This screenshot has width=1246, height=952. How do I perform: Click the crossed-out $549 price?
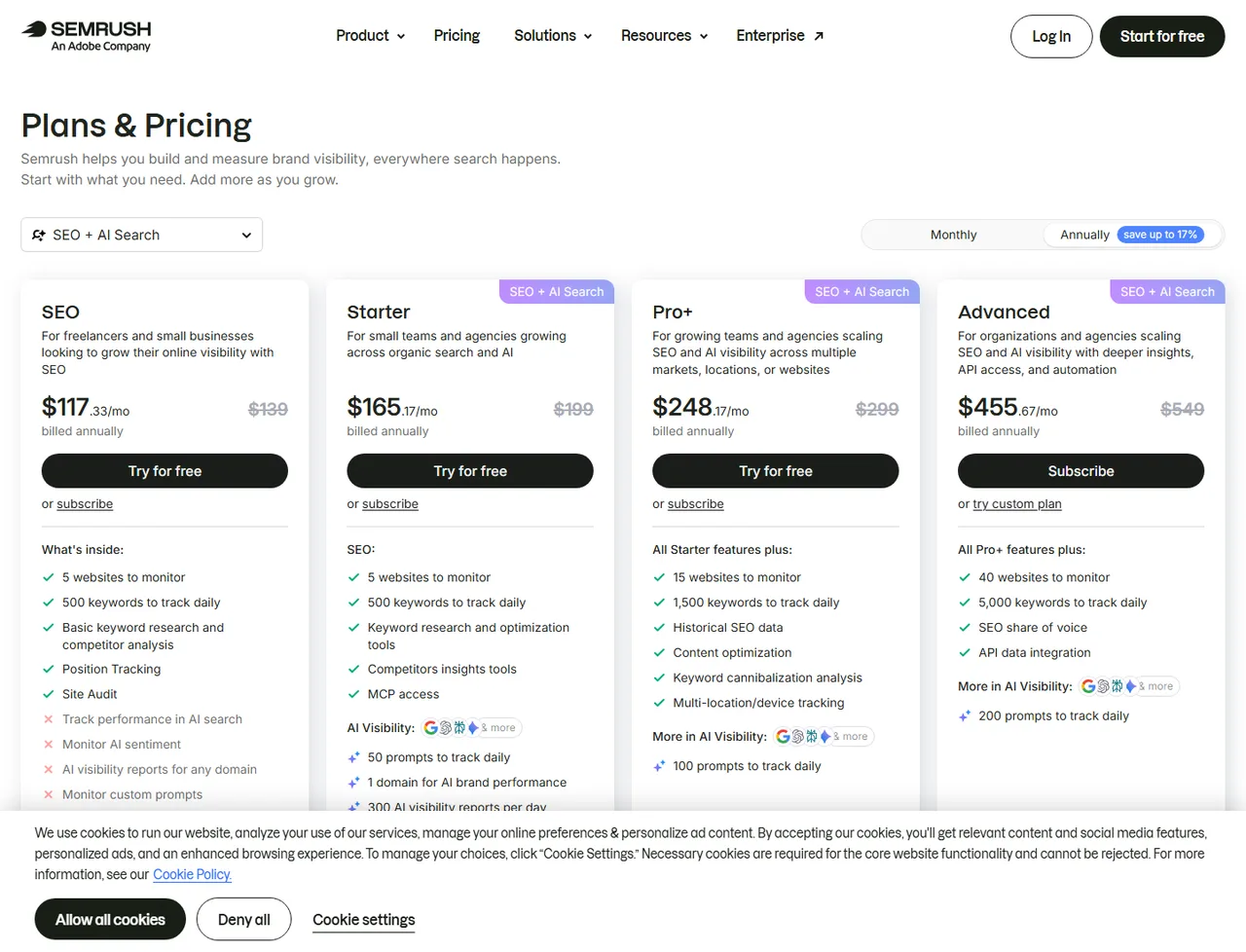coord(1182,410)
